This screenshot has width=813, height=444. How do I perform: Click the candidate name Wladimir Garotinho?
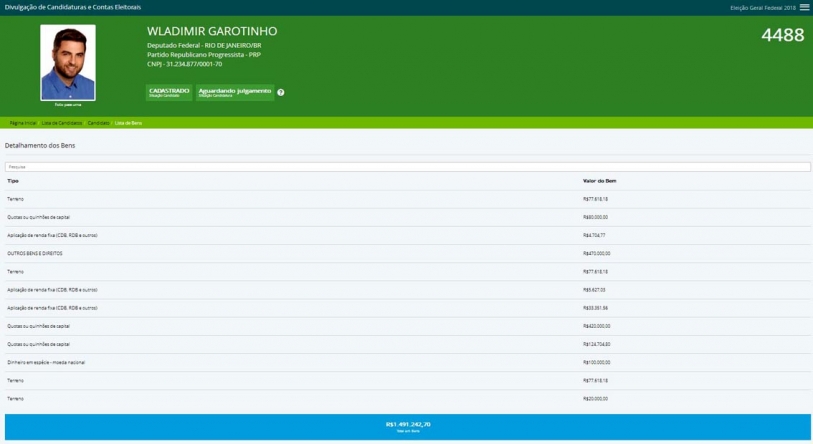[212, 31]
